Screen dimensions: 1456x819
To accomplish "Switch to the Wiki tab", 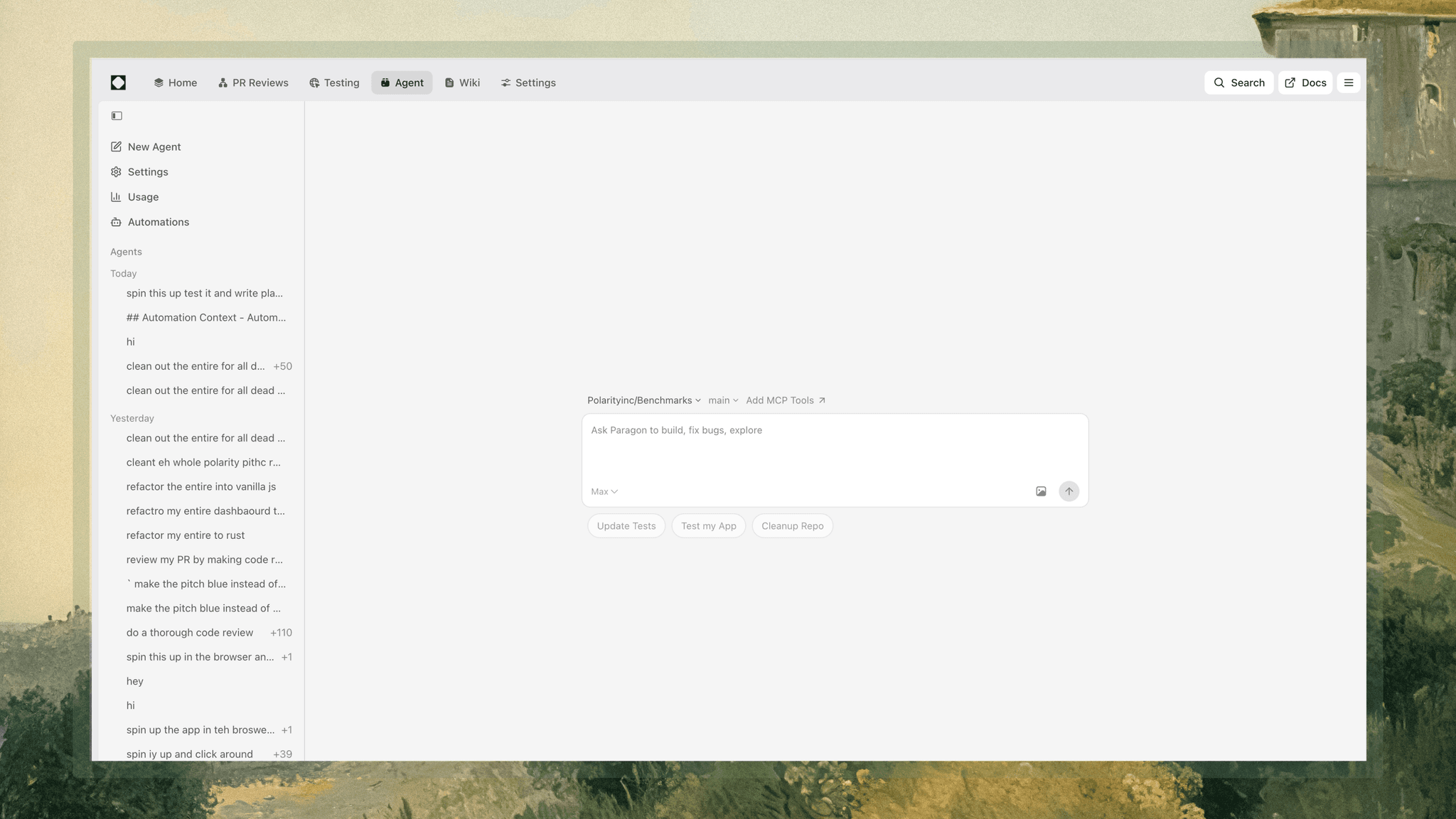I will tap(462, 82).
